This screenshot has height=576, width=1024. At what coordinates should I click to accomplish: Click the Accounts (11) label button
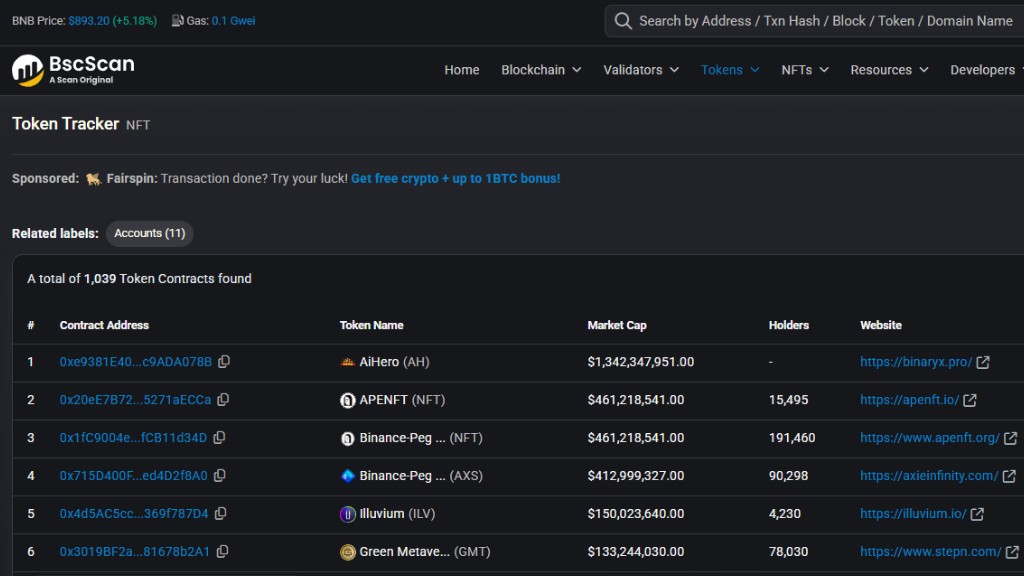[x=150, y=233]
